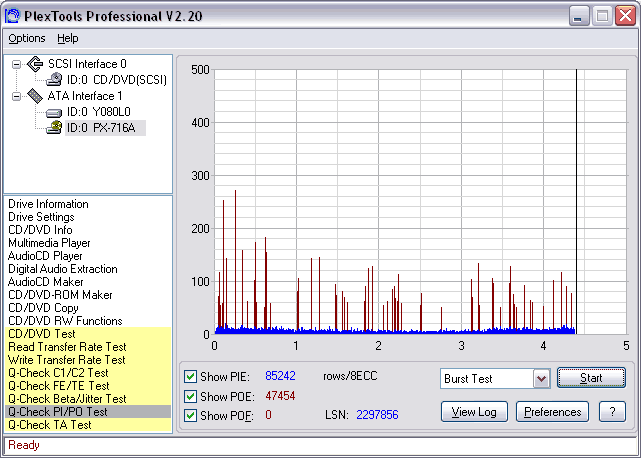Screen dimensions: 641x458
Task: Toggle the Show POE checkbox
Action: point(190,396)
